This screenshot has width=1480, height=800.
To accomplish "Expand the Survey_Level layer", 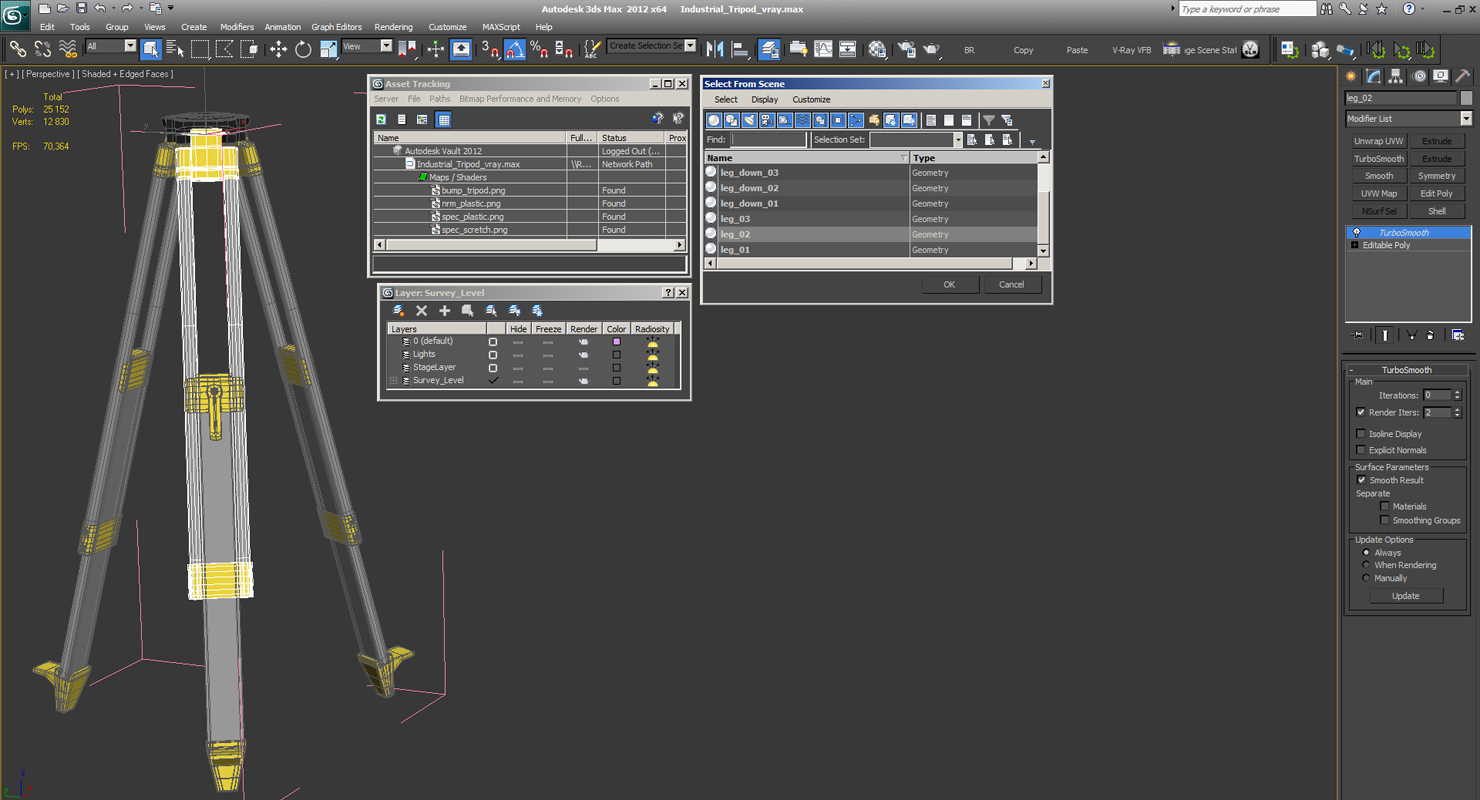I will pyautogui.click(x=394, y=380).
